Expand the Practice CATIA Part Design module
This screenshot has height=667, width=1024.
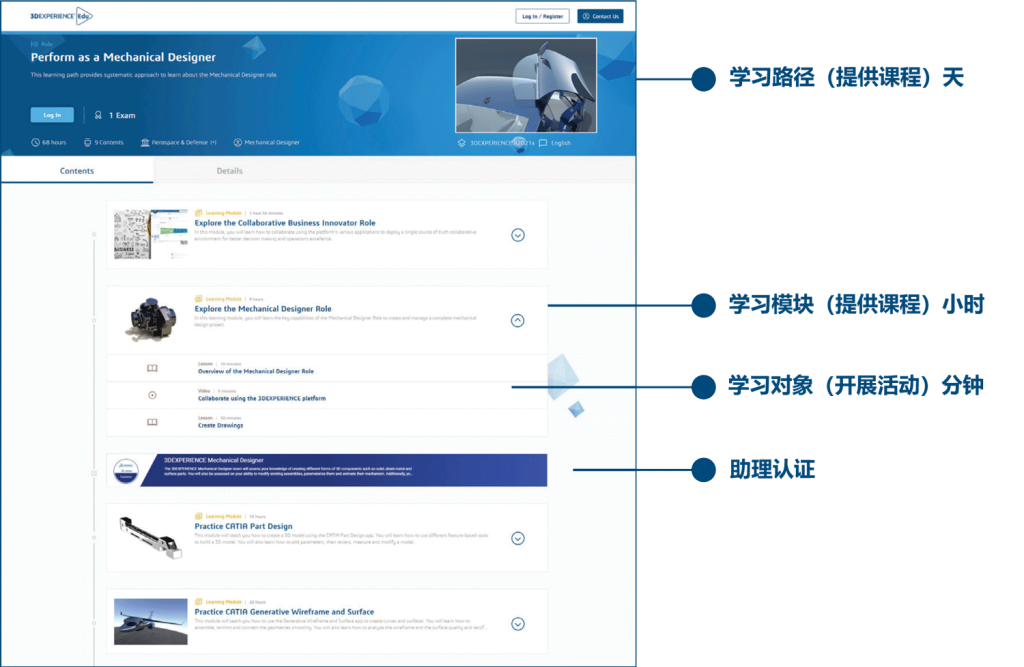[517, 538]
